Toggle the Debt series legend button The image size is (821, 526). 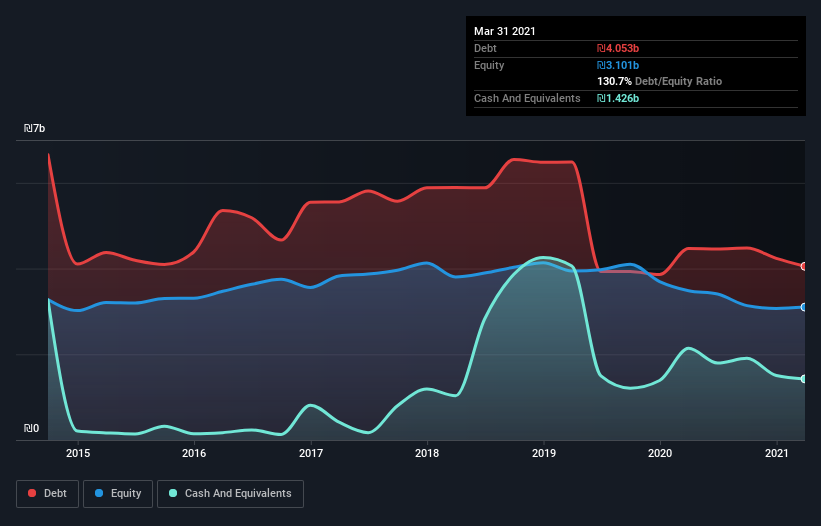tap(48, 494)
